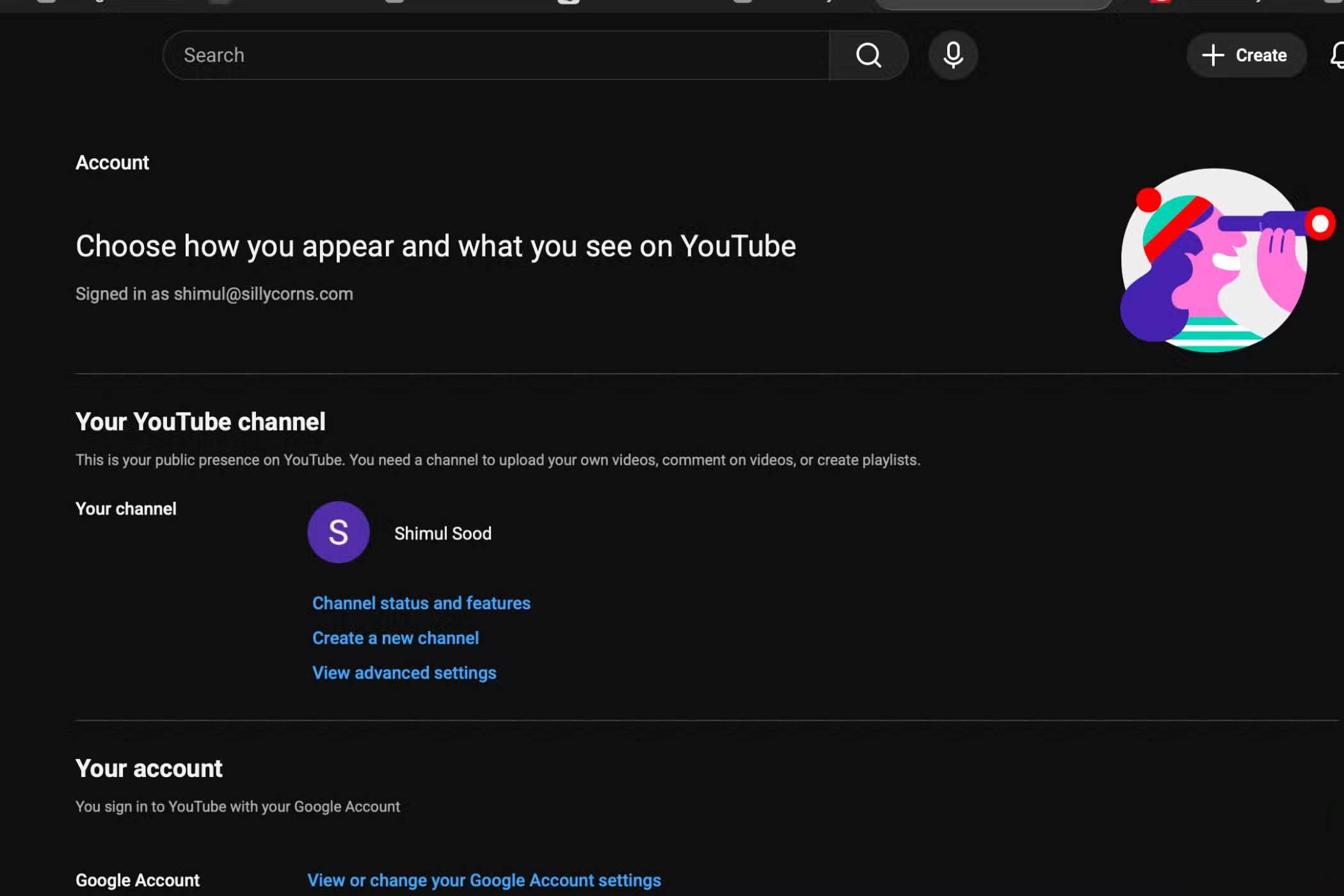Viewport: 1344px width, 896px height.
Task: Click the red YouTube favicon in the browser tab
Action: (1161, 3)
